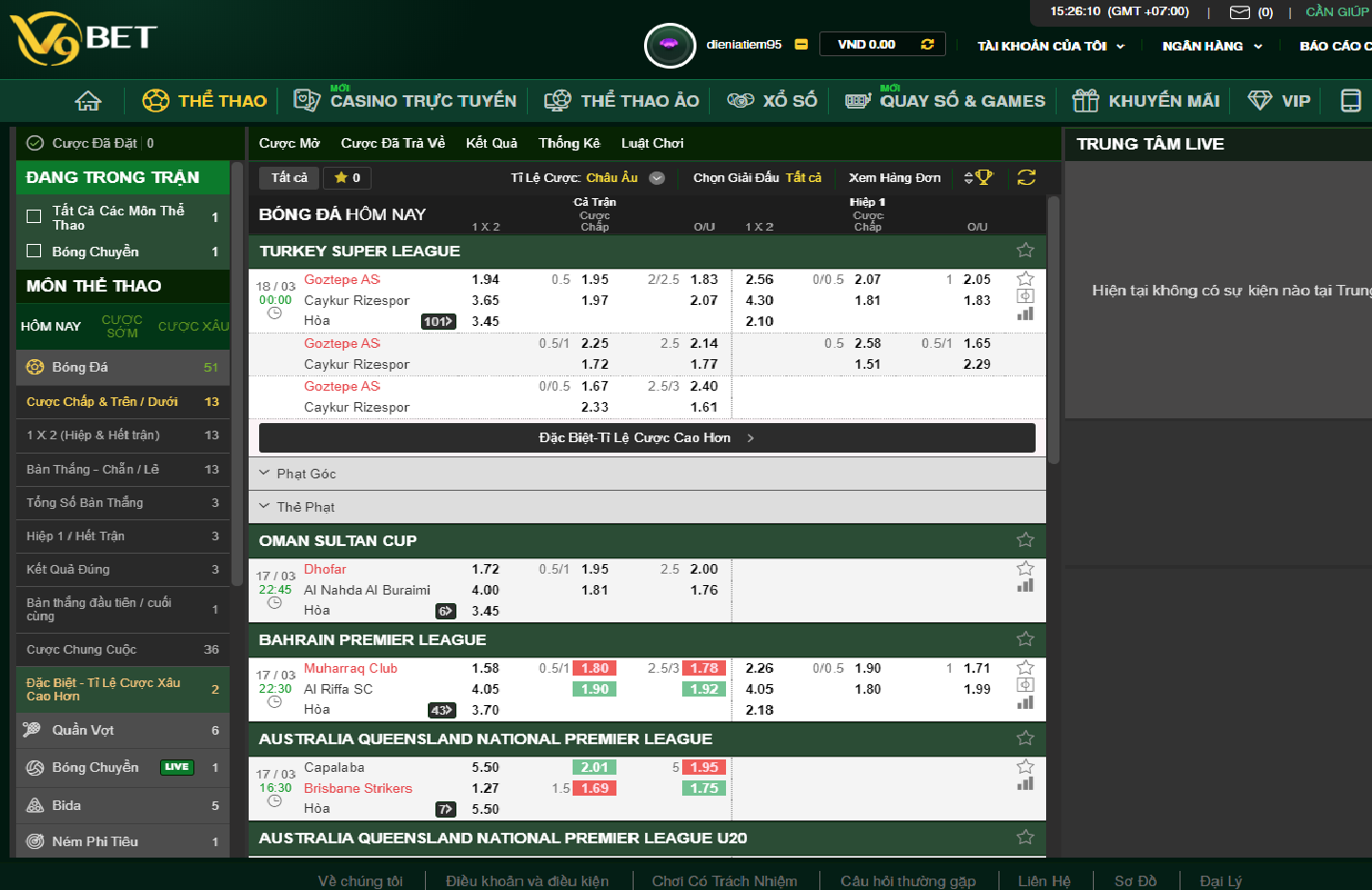View statistics for the Capalaba match

(1025, 783)
